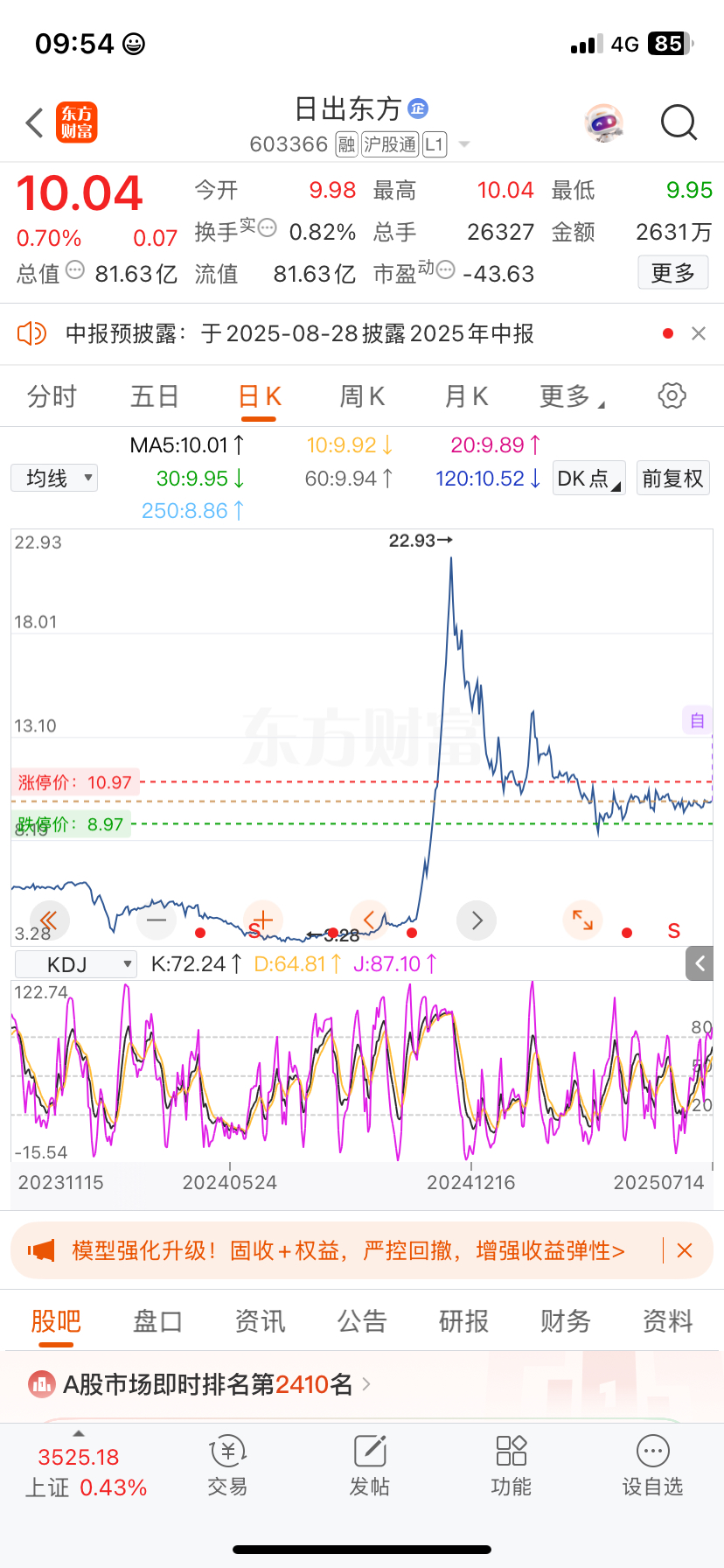Screen dimensions: 724x1568
Task: Collapse the side panel arrow beside KDJ
Action: pyautogui.click(x=700, y=963)
